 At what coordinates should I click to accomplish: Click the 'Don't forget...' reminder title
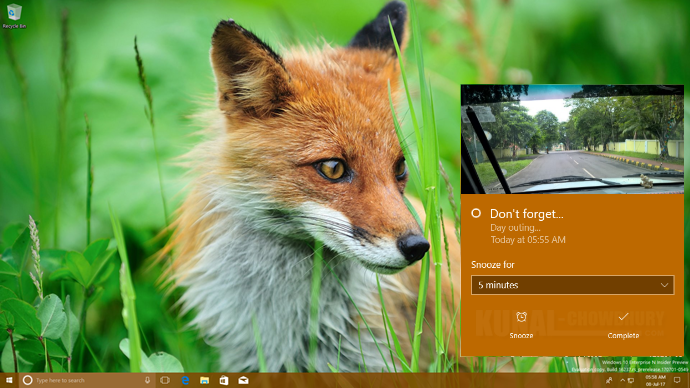click(x=527, y=214)
